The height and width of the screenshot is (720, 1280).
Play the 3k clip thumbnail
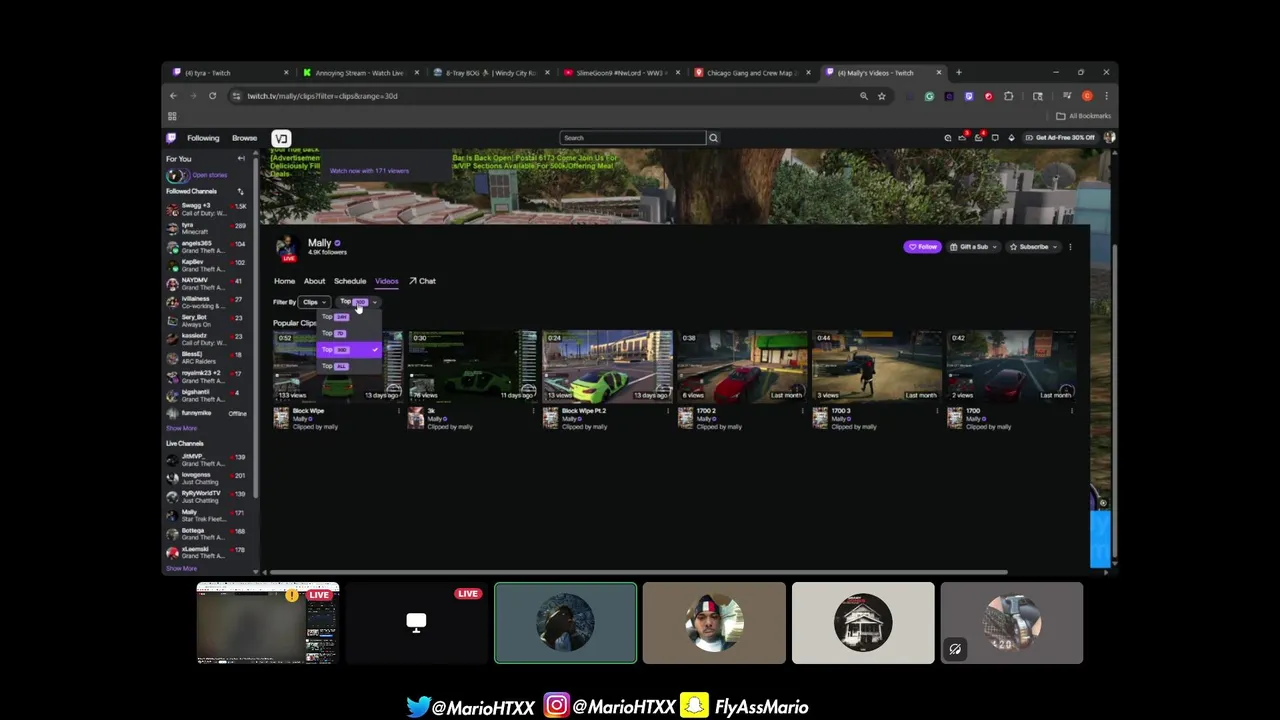point(472,366)
